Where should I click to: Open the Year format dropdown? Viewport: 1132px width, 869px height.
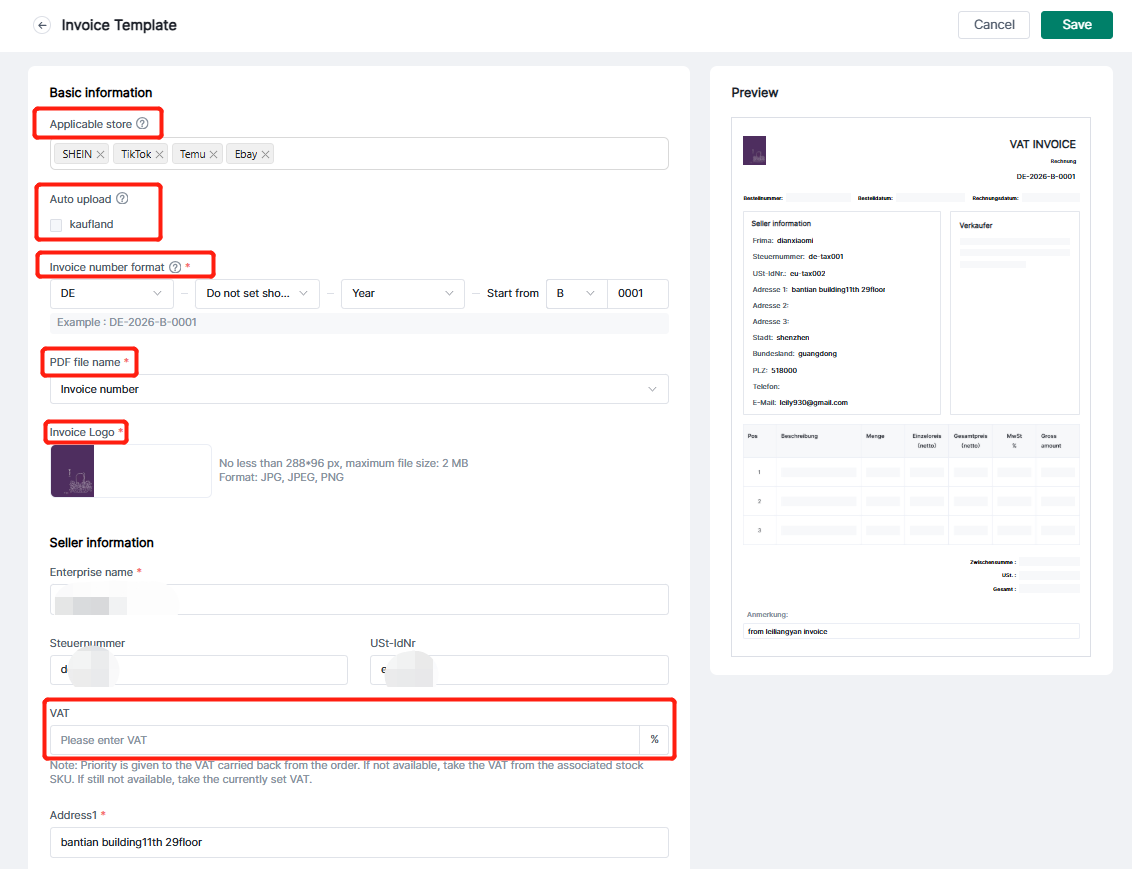tap(402, 293)
